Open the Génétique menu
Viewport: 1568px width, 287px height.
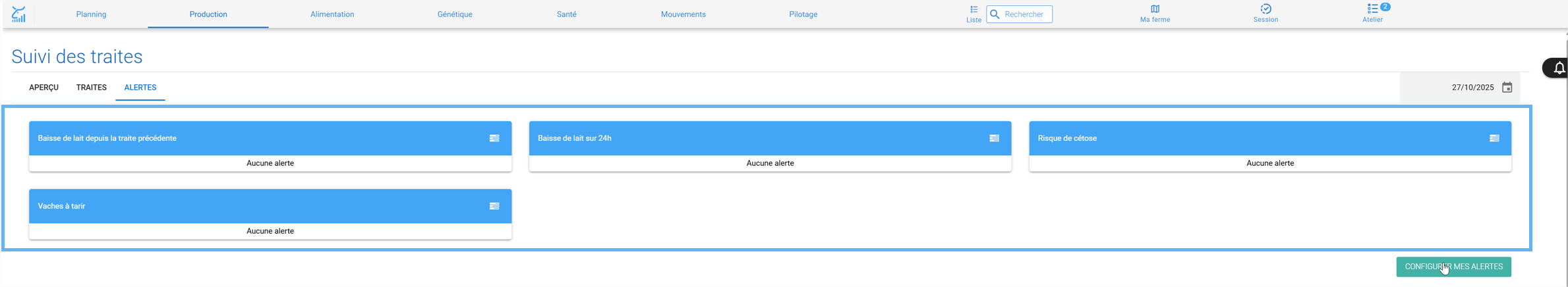coord(455,14)
